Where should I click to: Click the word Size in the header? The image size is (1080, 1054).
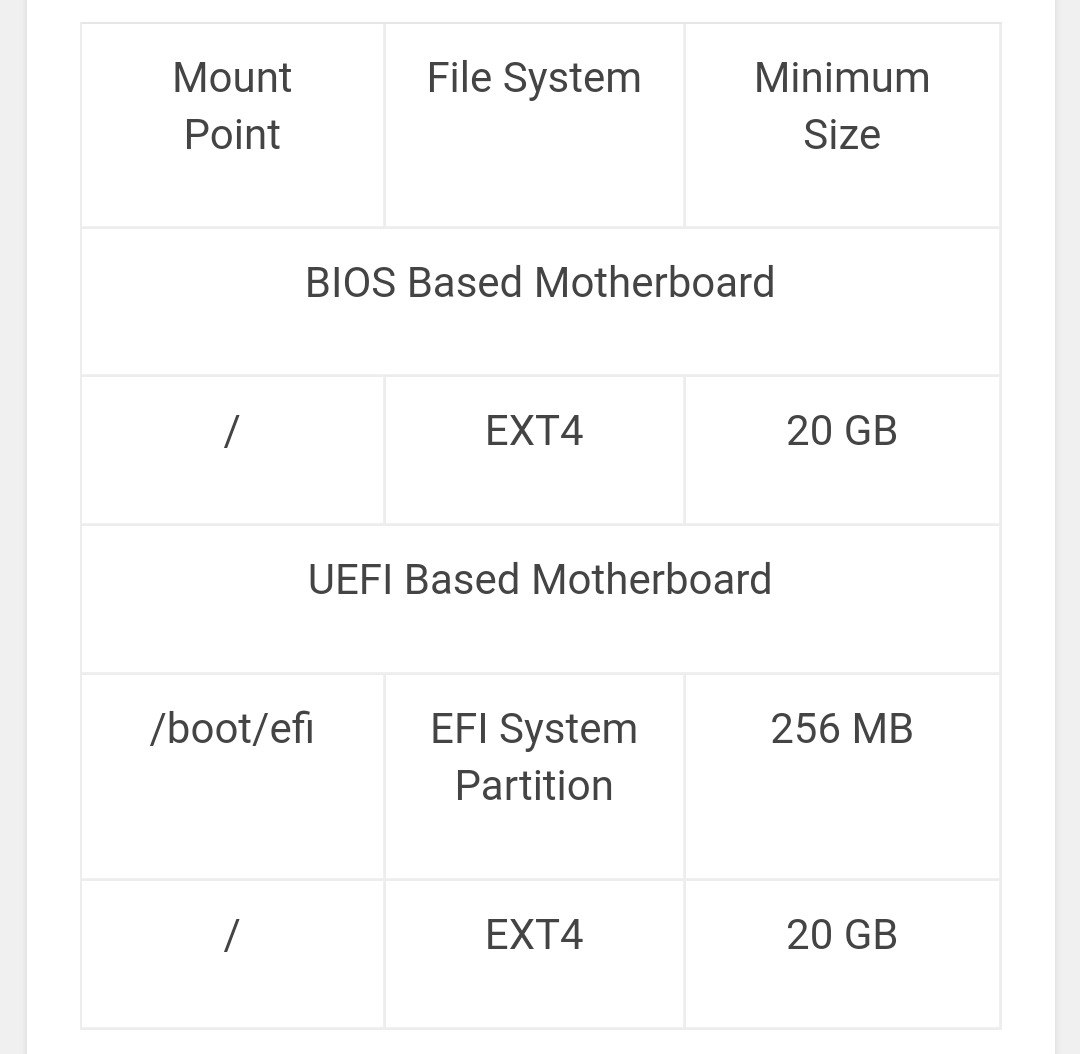click(x=842, y=135)
